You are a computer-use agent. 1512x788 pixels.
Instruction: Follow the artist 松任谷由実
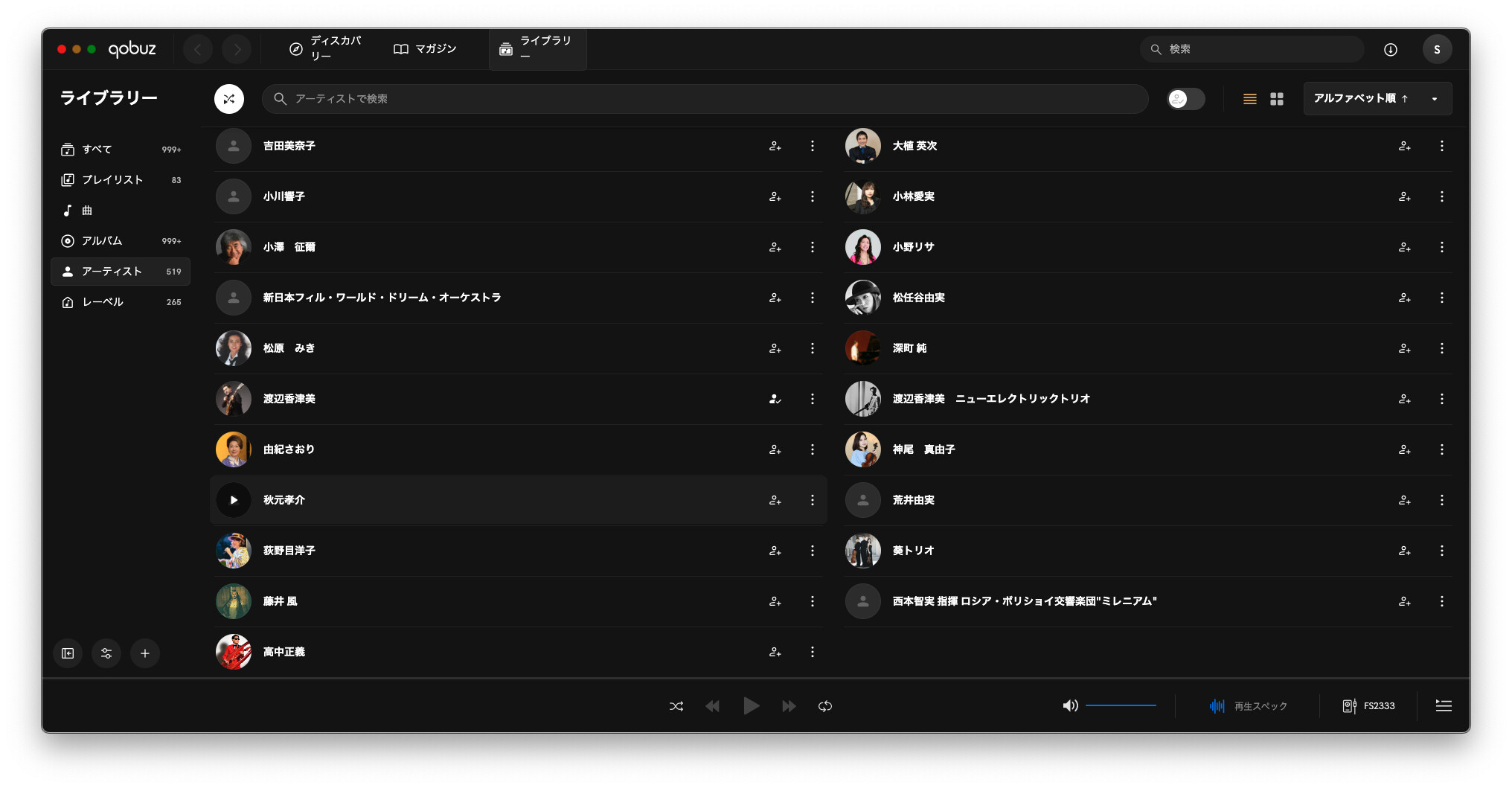click(x=1404, y=298)
